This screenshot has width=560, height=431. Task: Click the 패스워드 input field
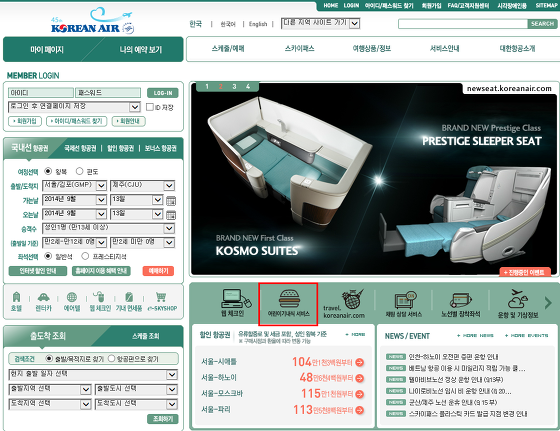coord(108,93)
